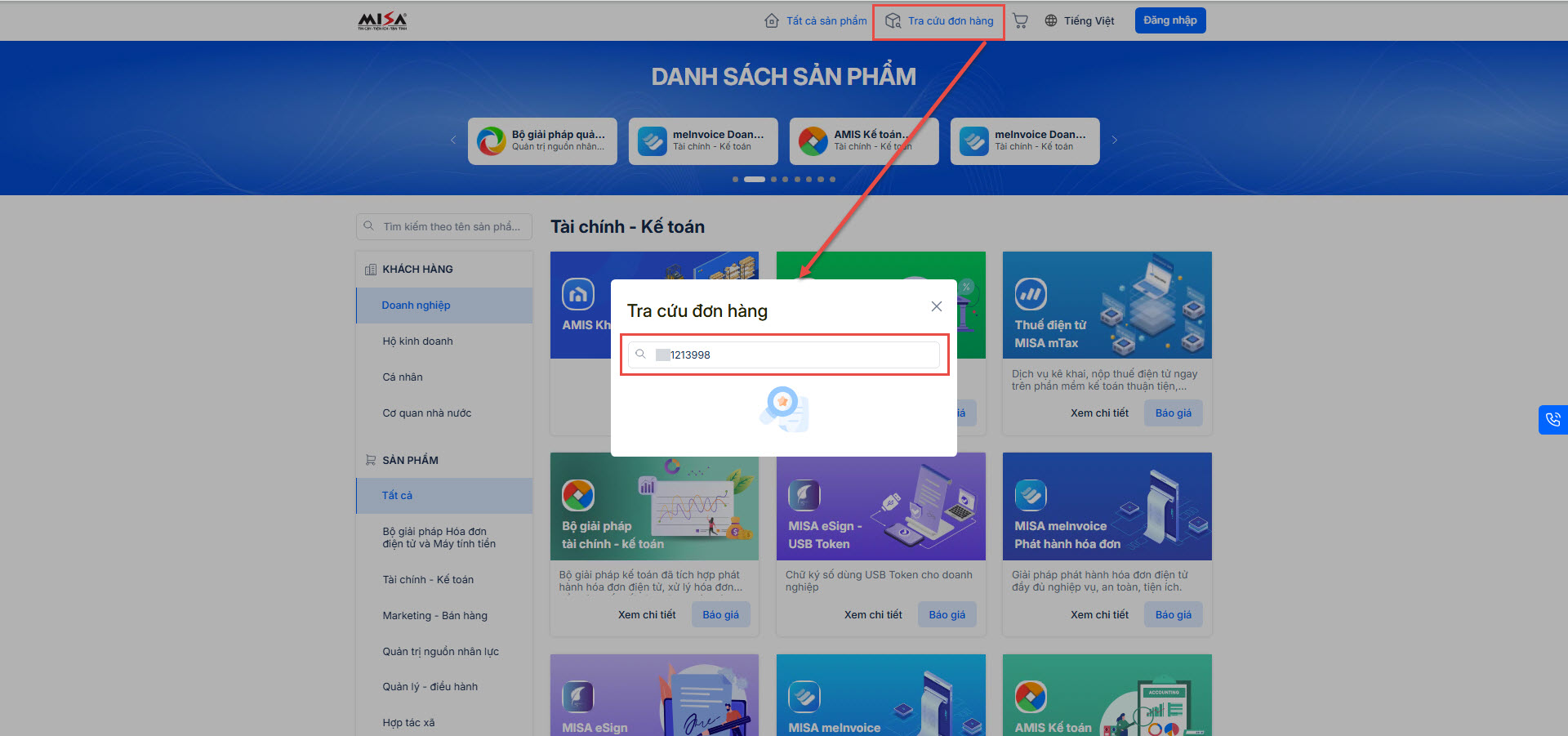Click the globe language icon
The width and height of the screenshot is (1568, 736).
1051,20
